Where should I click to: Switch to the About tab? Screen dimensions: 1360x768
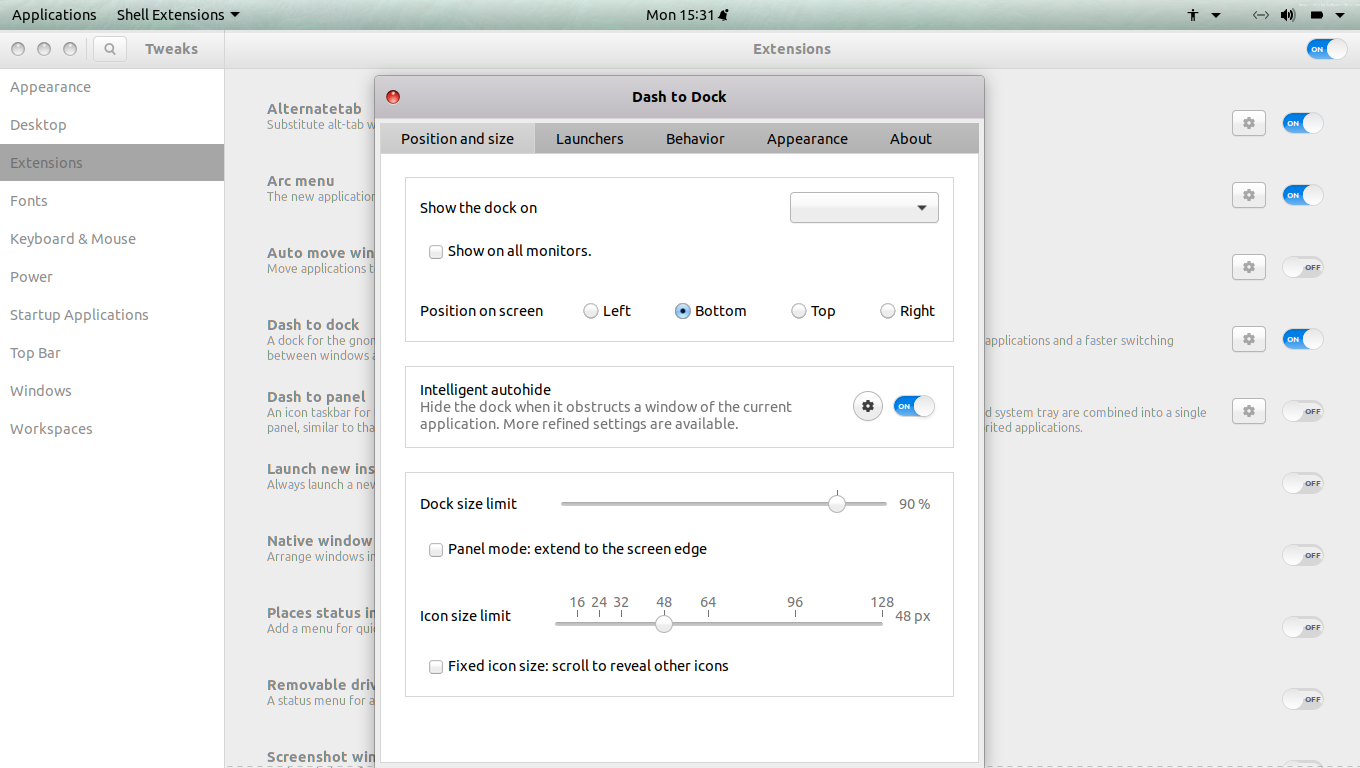coord(911,139)
